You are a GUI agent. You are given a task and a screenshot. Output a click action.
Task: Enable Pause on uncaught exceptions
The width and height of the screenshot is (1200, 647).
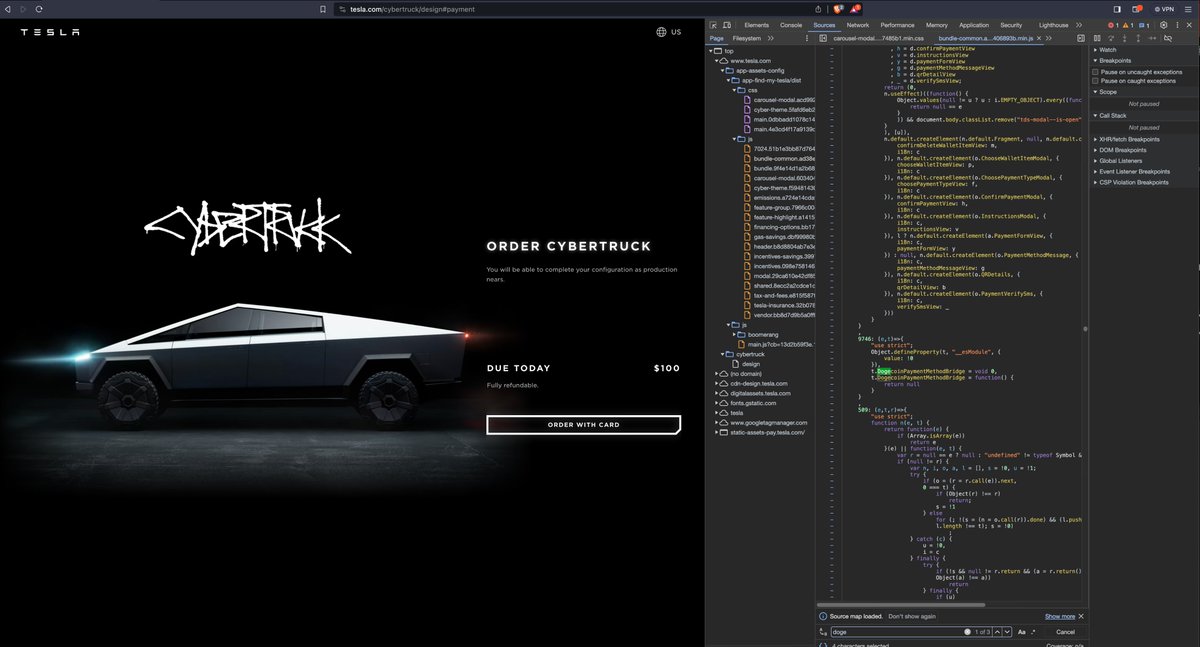(x=1097, y=72)
